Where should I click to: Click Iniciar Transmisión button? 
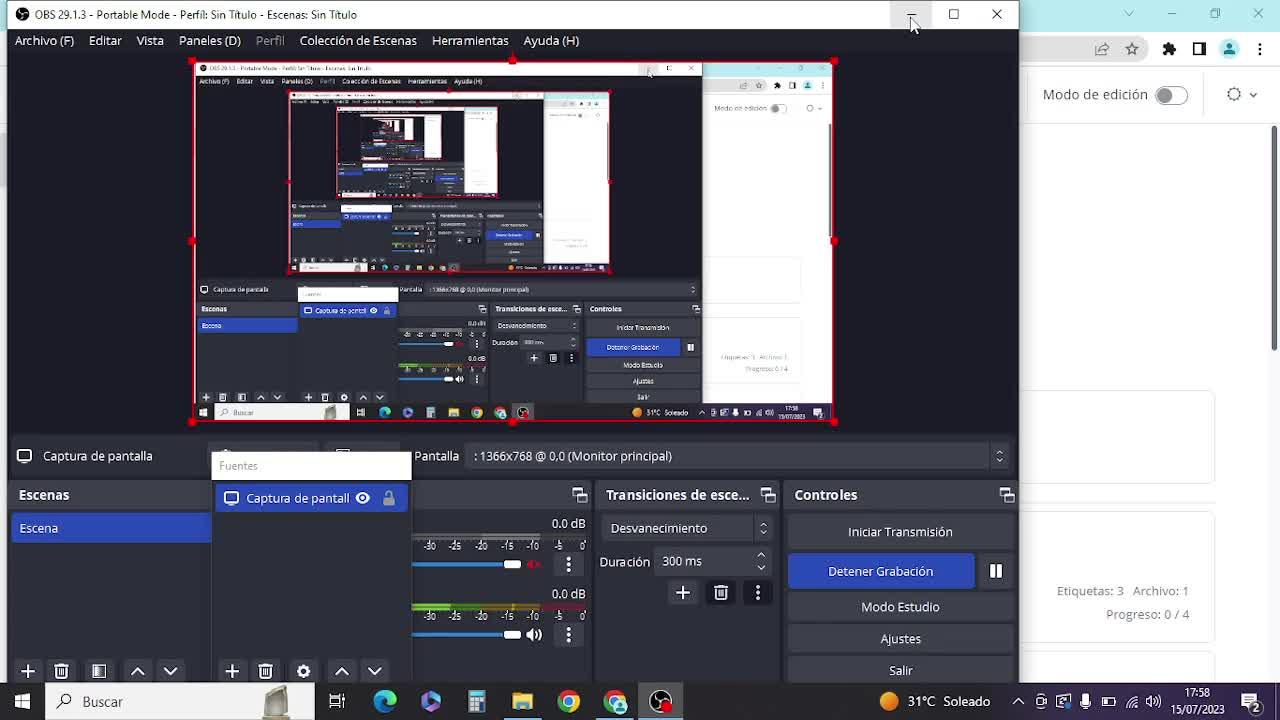point(900,532)
